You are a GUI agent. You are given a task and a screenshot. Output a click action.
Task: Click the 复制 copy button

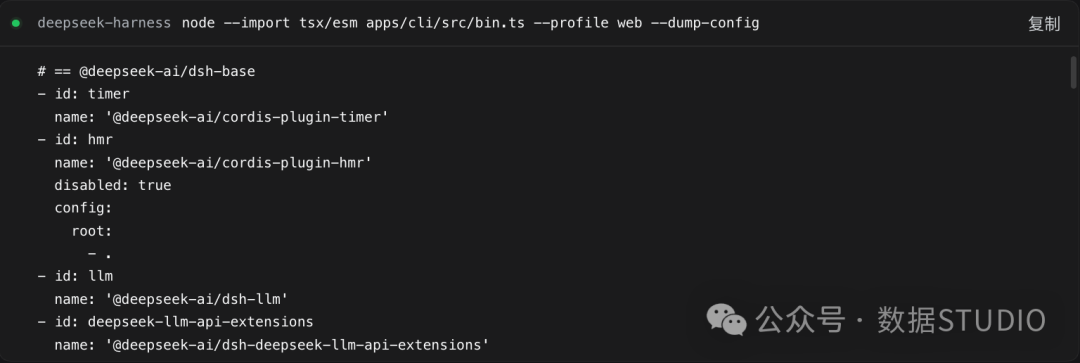(x=1043, y=23)
